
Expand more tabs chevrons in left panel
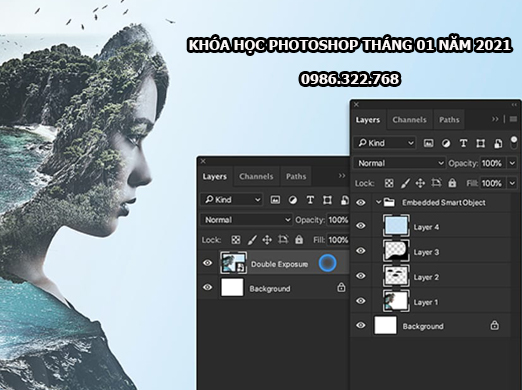point(342,176)
